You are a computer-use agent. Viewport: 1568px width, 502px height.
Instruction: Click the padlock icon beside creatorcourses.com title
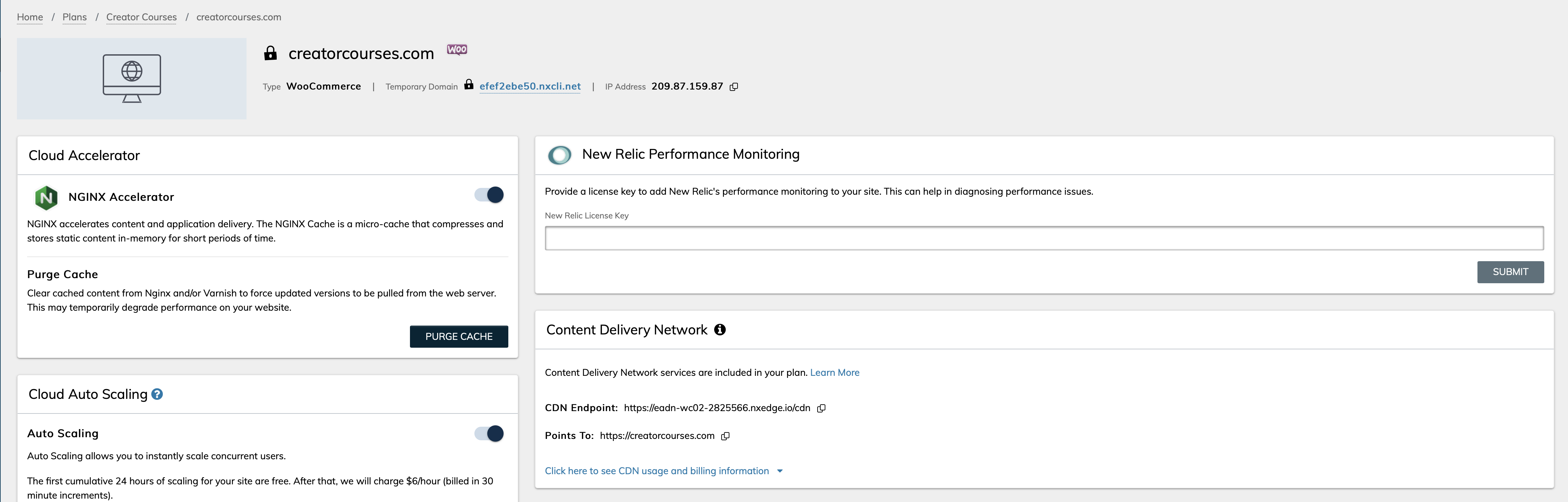(270, 54)
